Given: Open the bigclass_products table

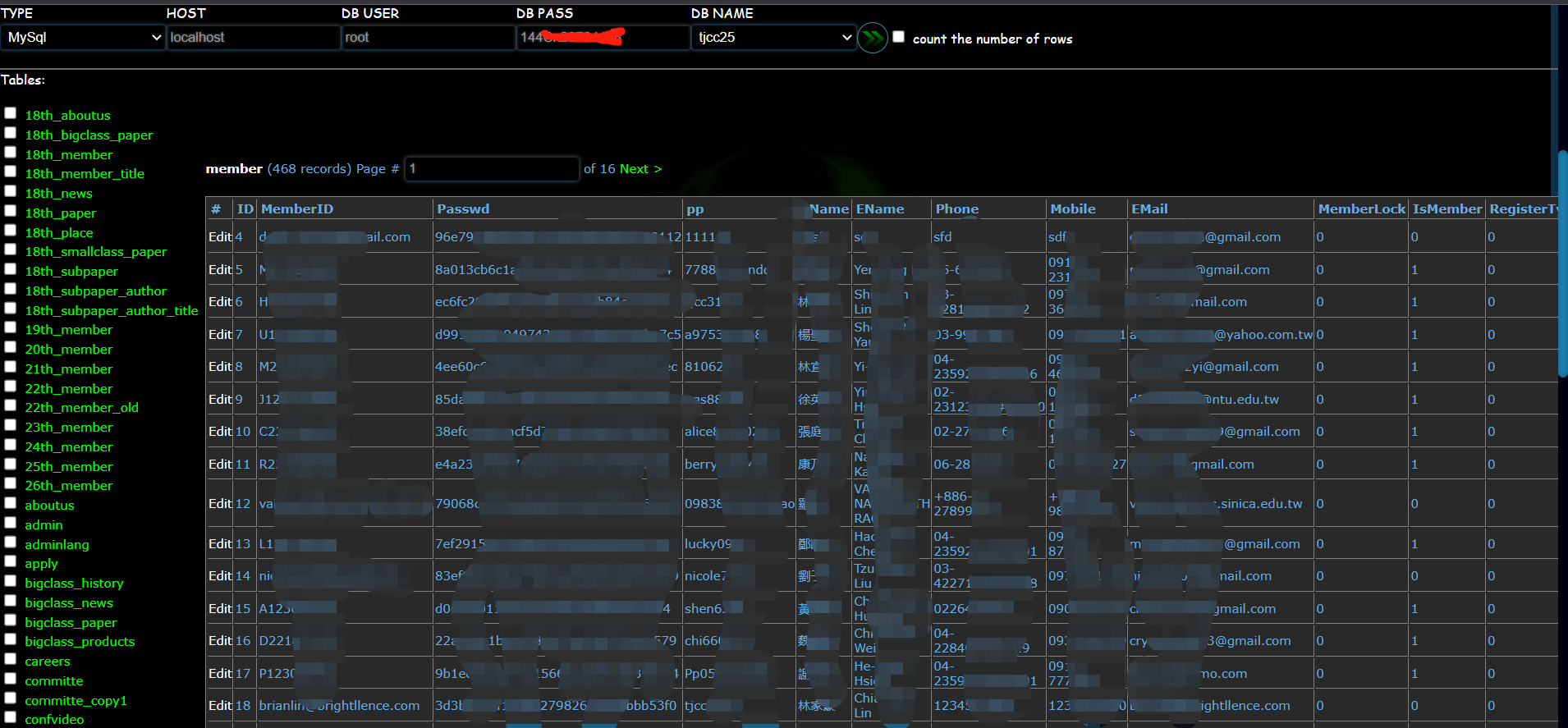Looking at the screenshot, I should (80, 641).
